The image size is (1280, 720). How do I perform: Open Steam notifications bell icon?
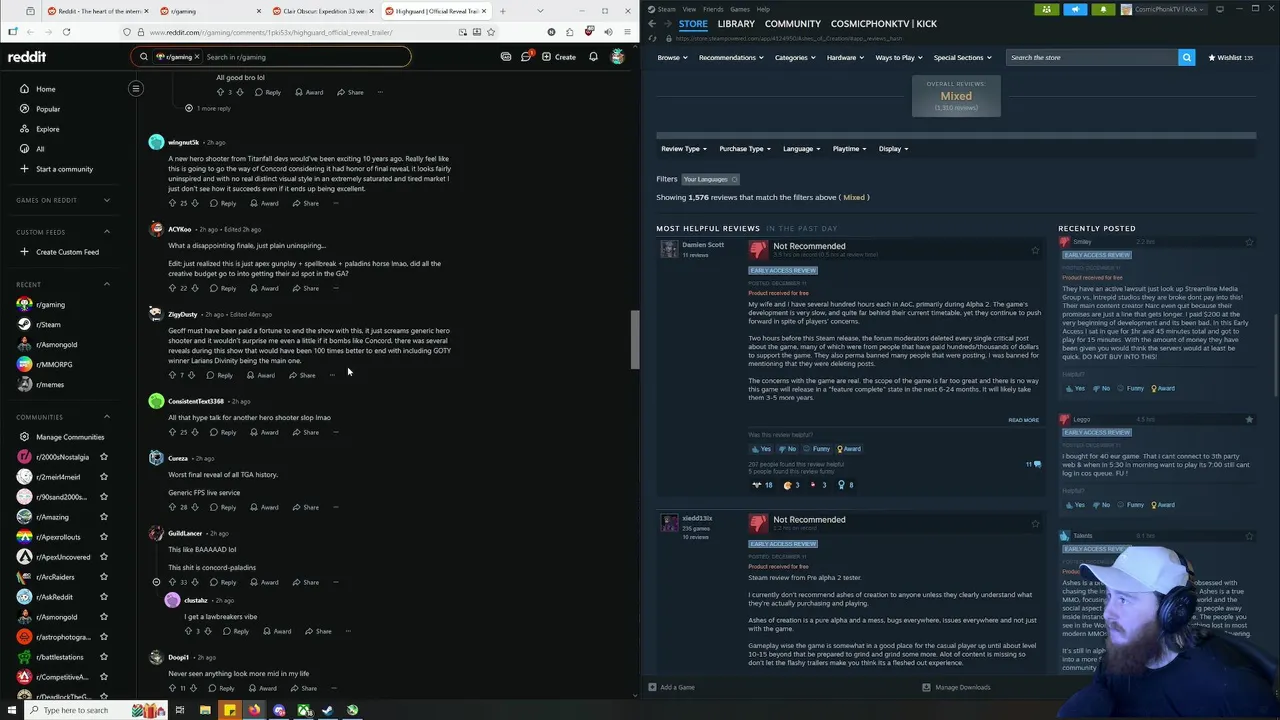coord(1103,9)
